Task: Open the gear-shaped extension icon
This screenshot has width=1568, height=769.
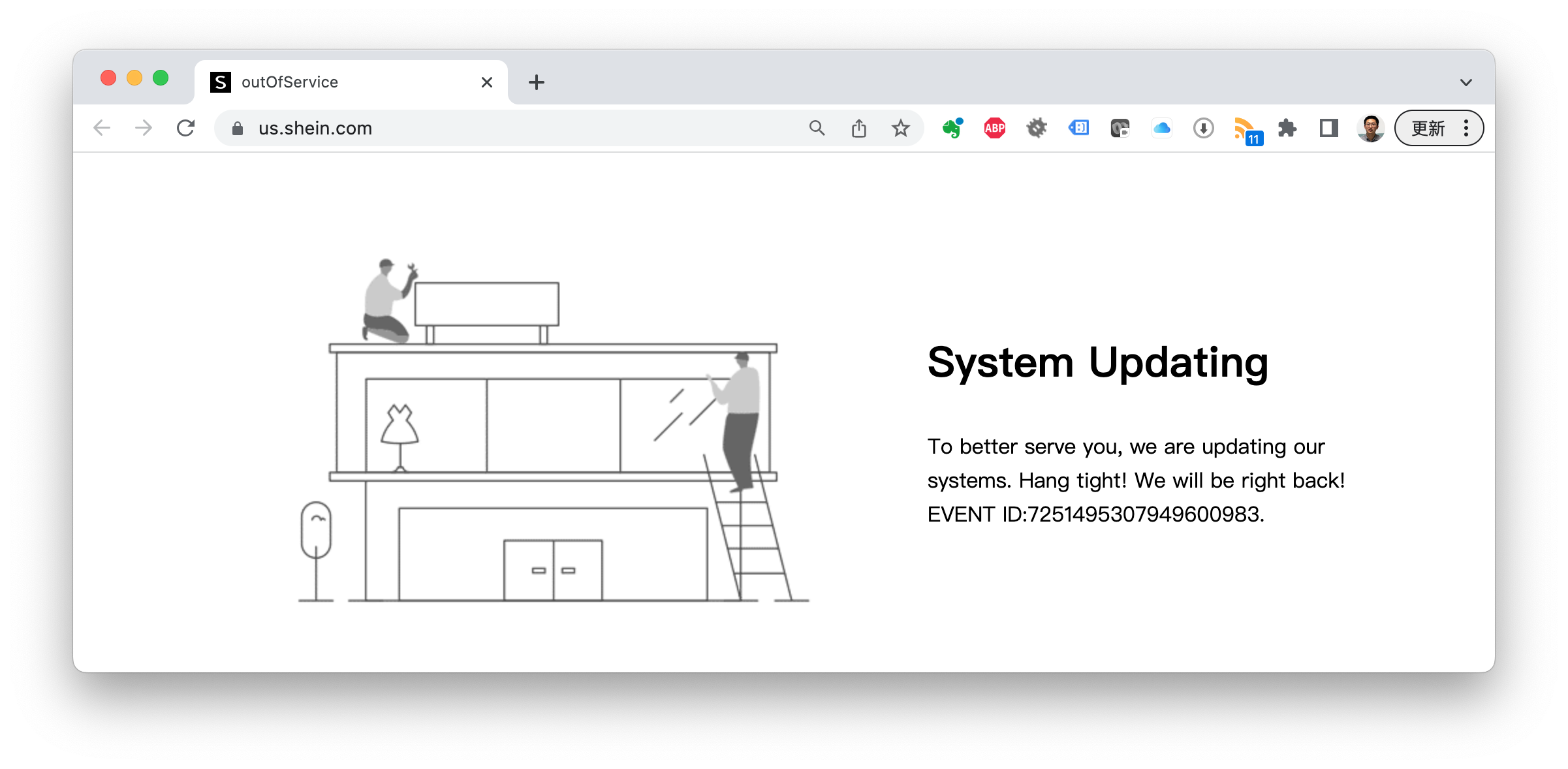Action: (1037, 128)
